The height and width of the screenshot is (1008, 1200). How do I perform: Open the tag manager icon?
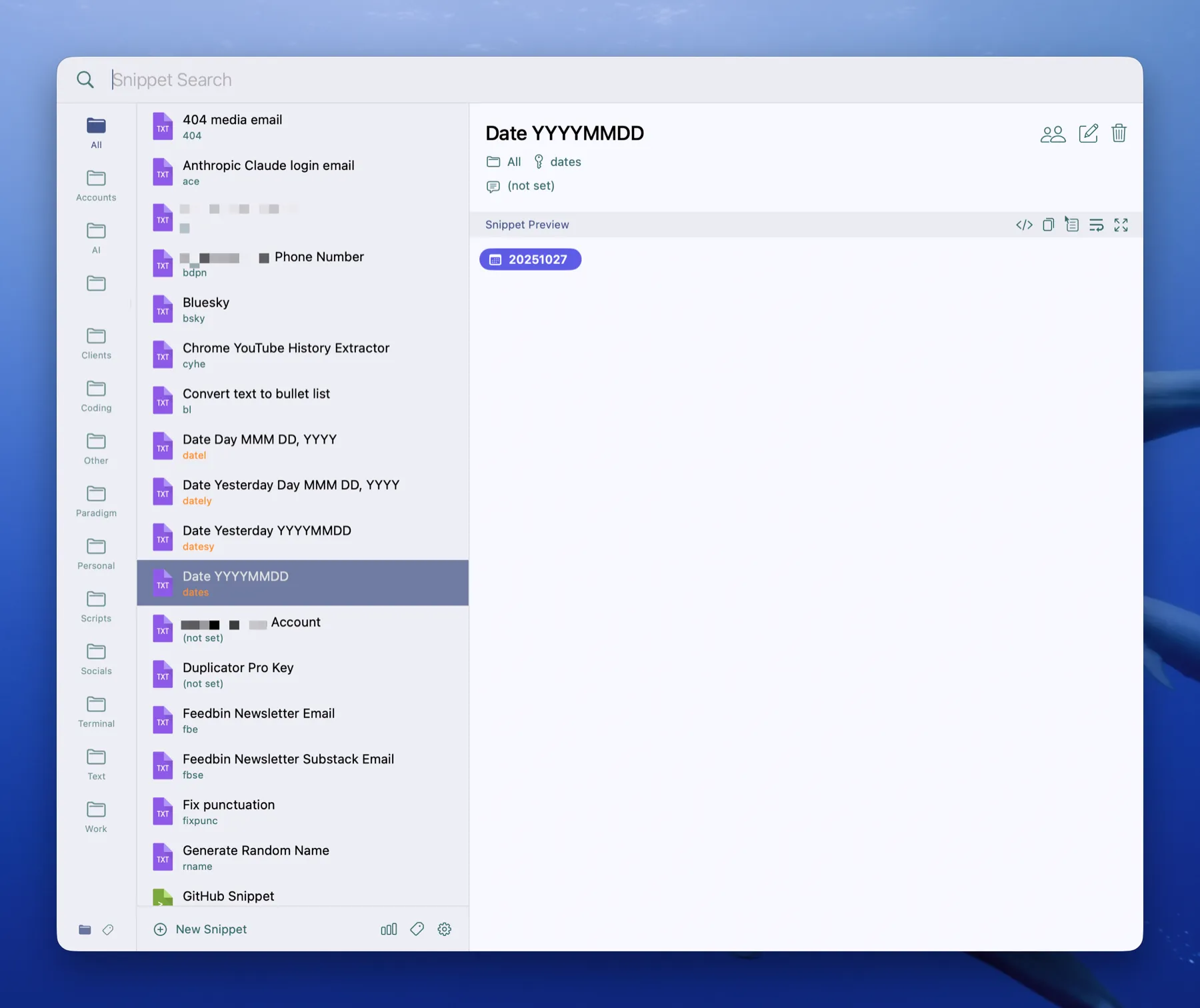(x=417, y=929)
